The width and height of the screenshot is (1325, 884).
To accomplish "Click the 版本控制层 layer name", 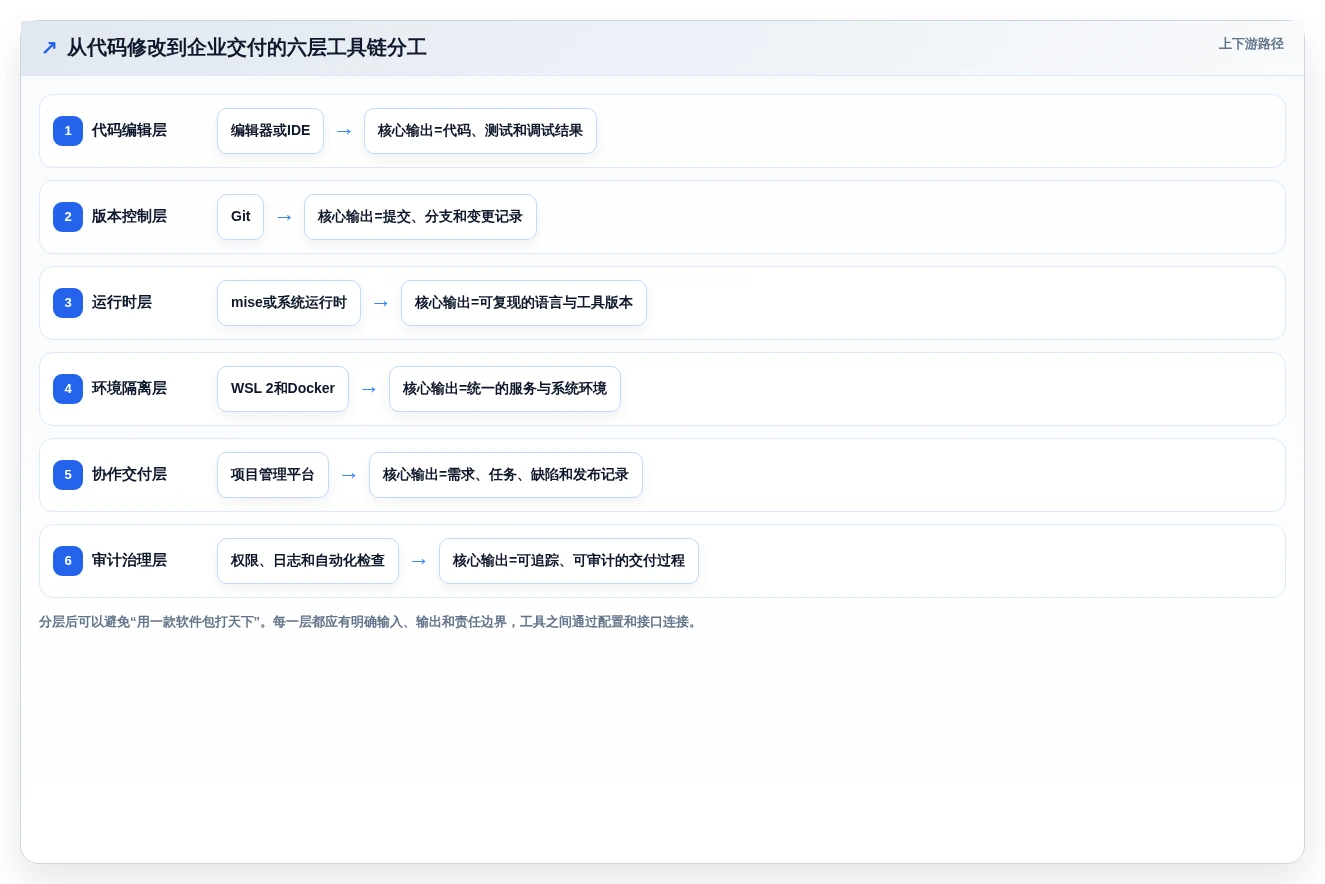I will click(x=129, y=217).
